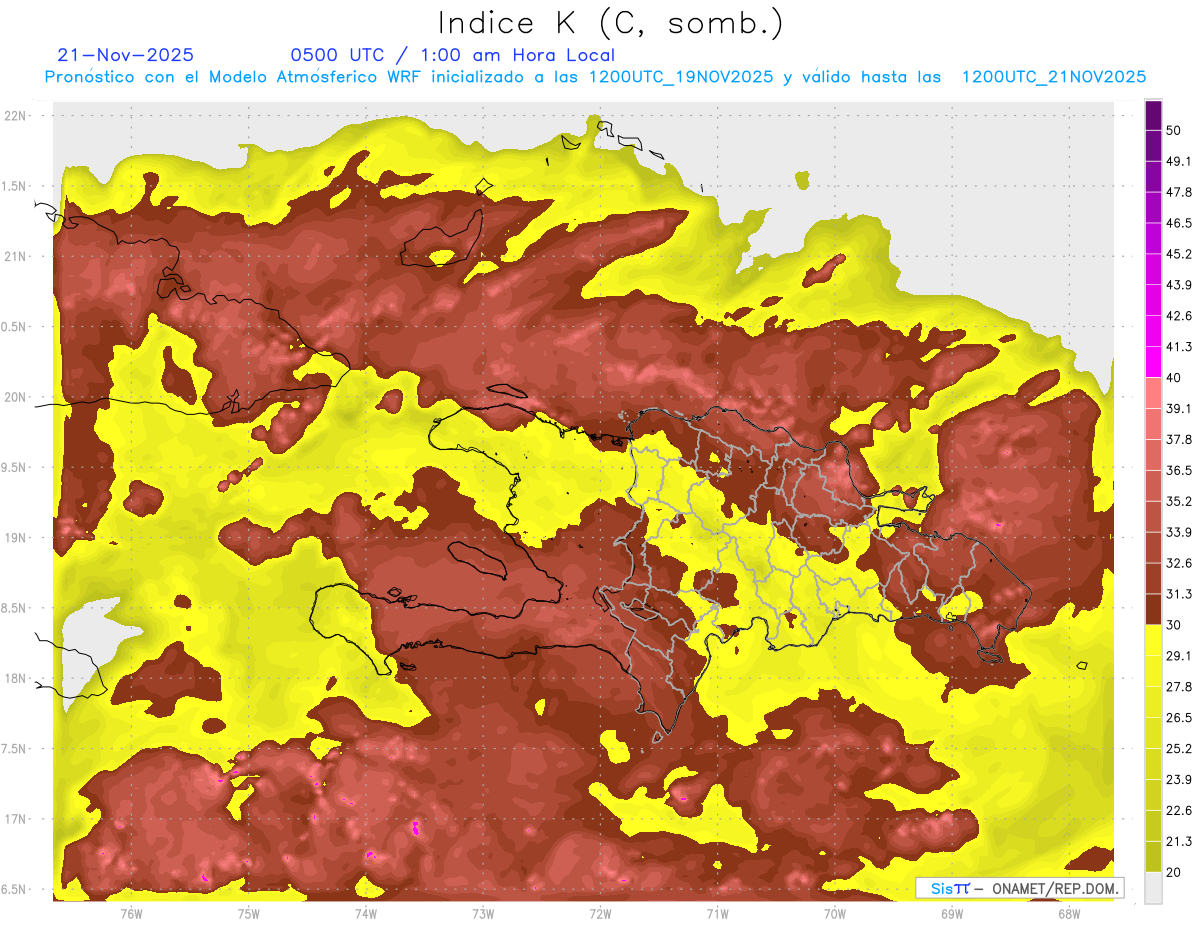Click the '32.6' colorbar value
1200x927 pixels.
tap(1178, 564)
